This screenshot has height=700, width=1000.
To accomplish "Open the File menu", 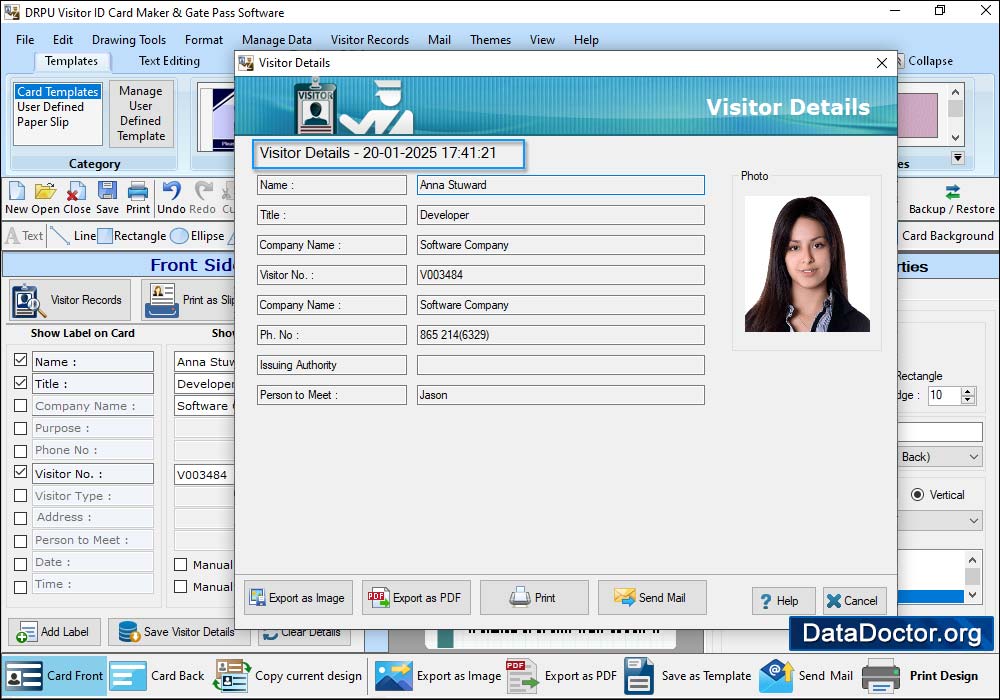I will pos(25,40).
